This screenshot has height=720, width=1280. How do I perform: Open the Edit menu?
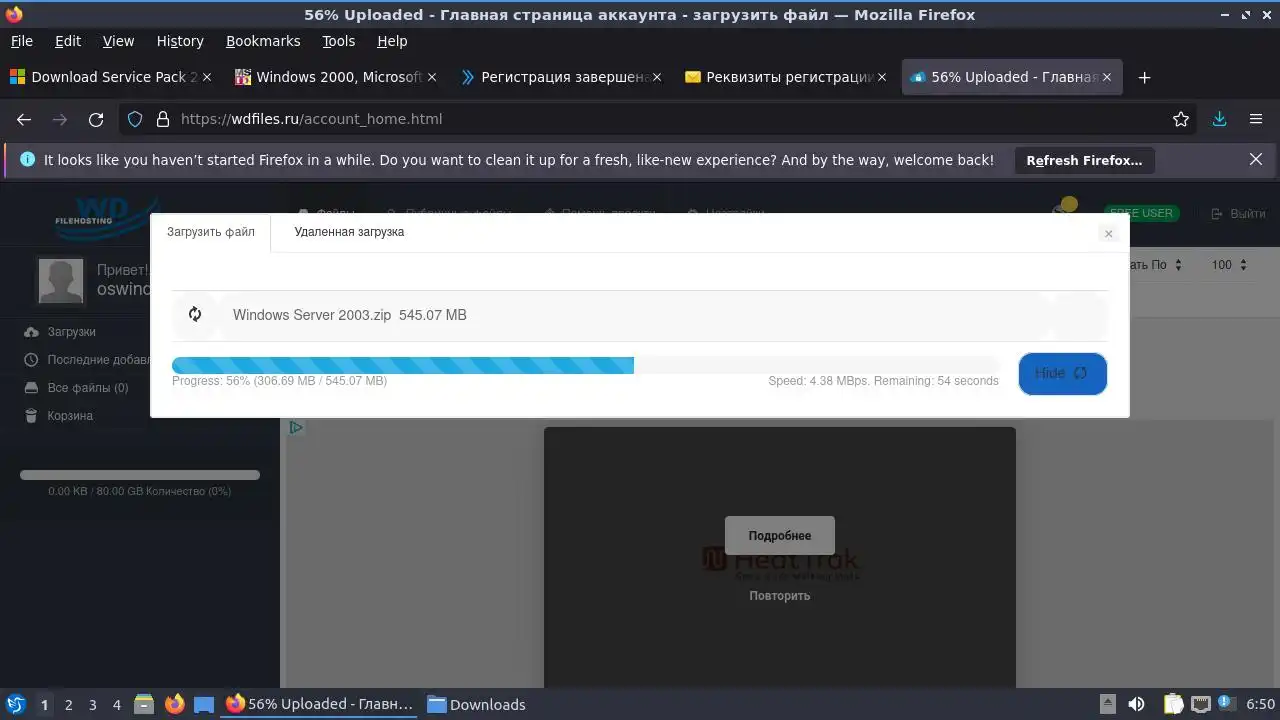coord(68,41)
